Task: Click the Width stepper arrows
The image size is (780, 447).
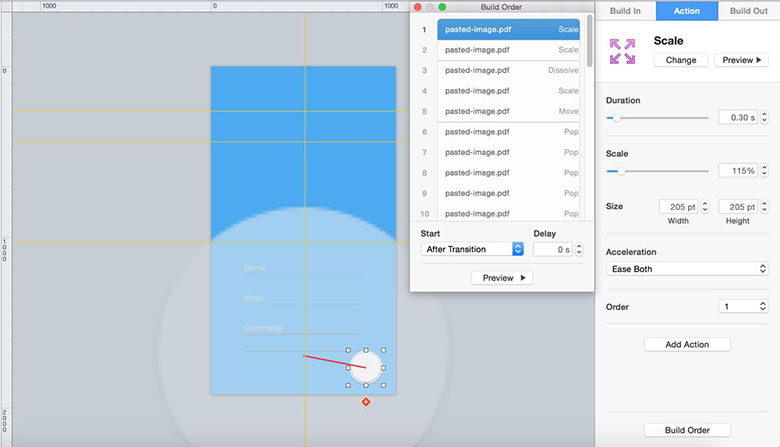Action: tap(704, 206)
